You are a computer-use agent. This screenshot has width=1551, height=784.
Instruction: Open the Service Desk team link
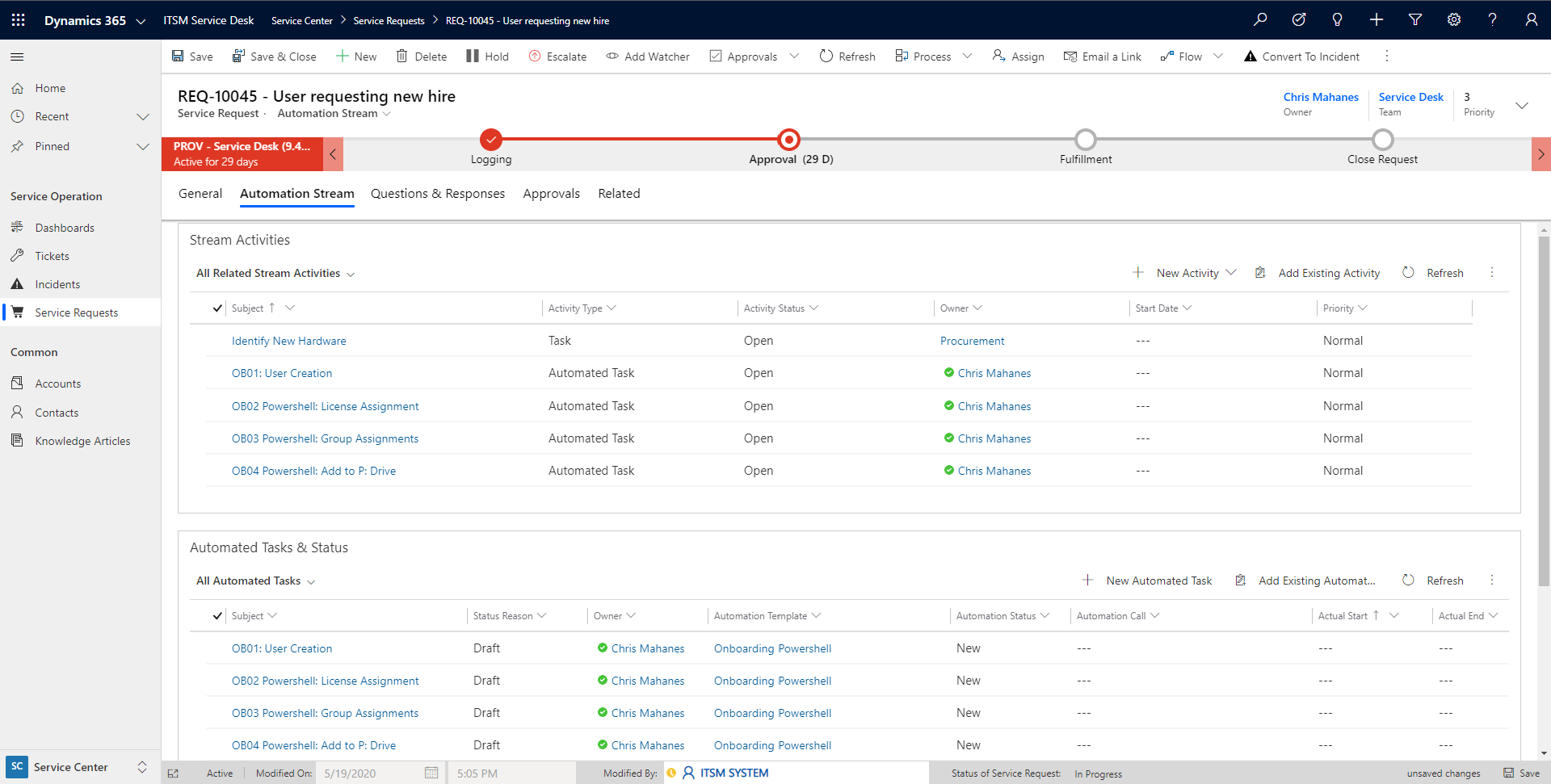tap(1410, 97)
